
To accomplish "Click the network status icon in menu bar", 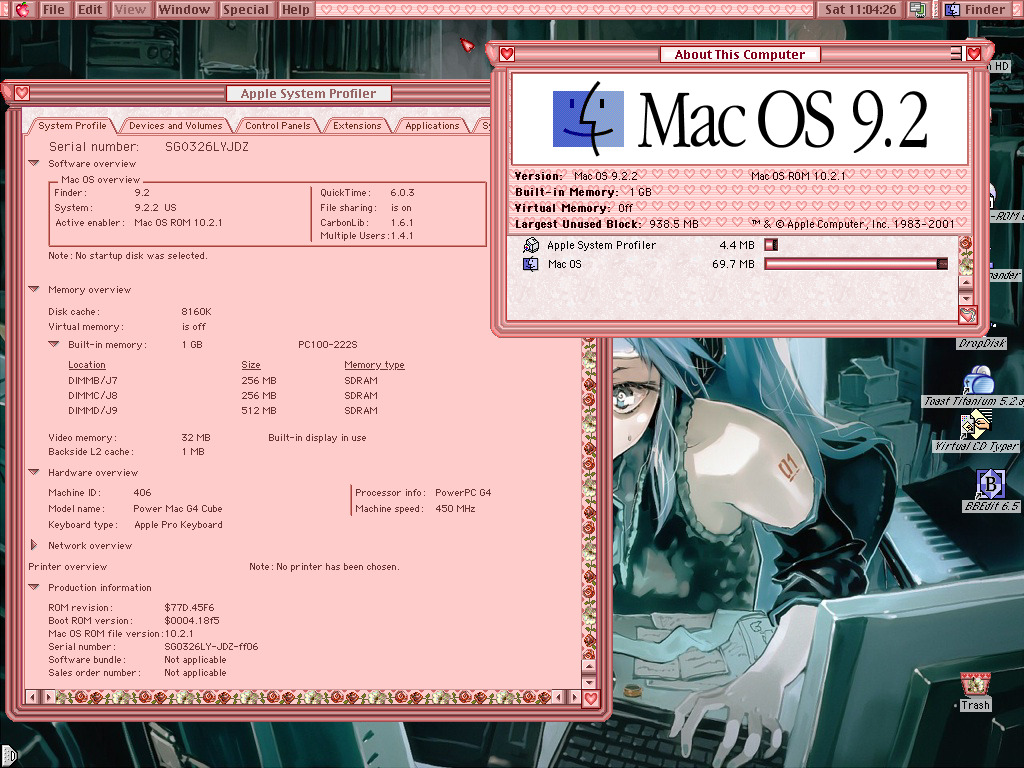I will tap(917, 10).
